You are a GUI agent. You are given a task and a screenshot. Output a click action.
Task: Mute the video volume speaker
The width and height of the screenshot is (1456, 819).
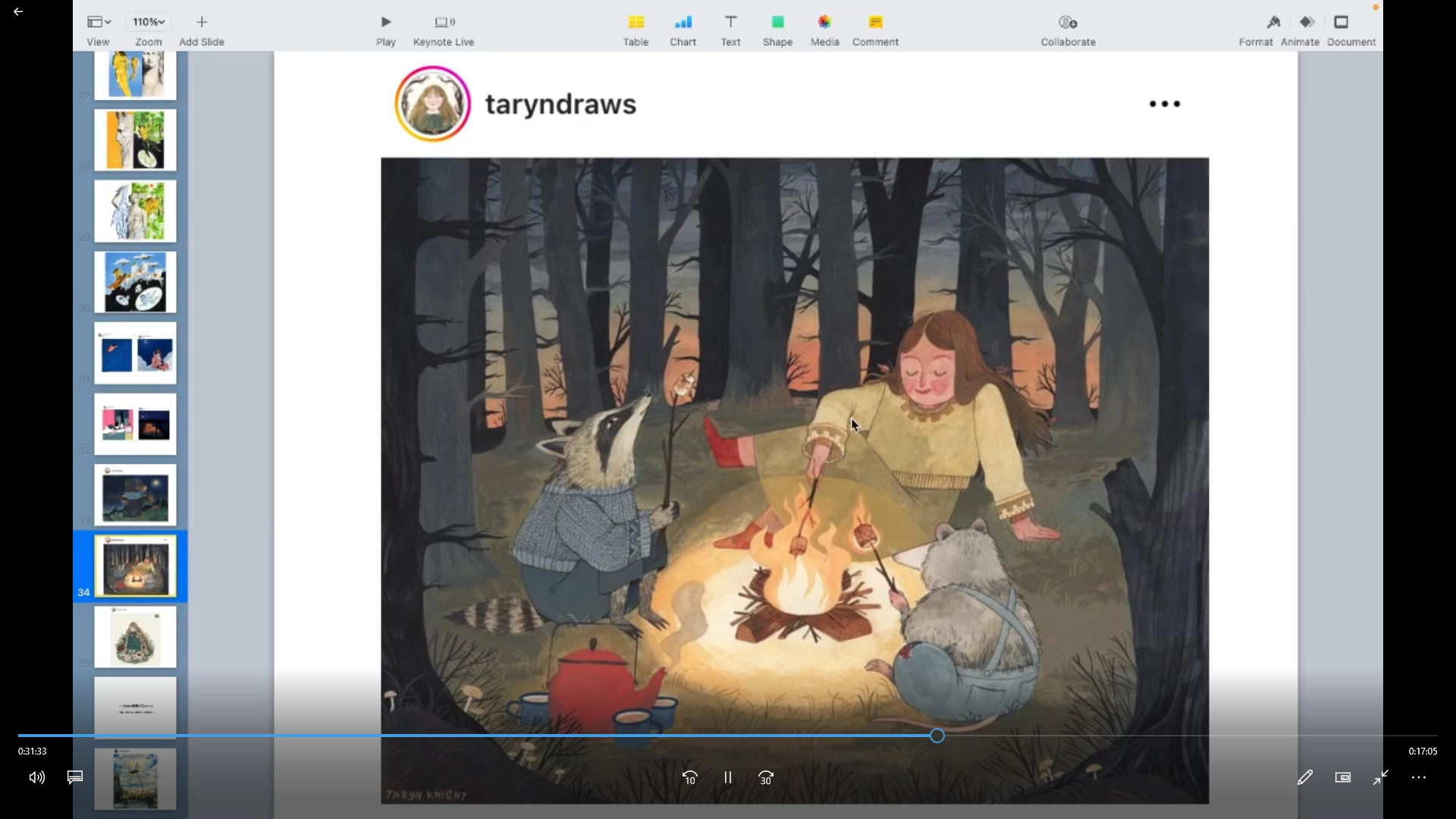coord(36,777)
